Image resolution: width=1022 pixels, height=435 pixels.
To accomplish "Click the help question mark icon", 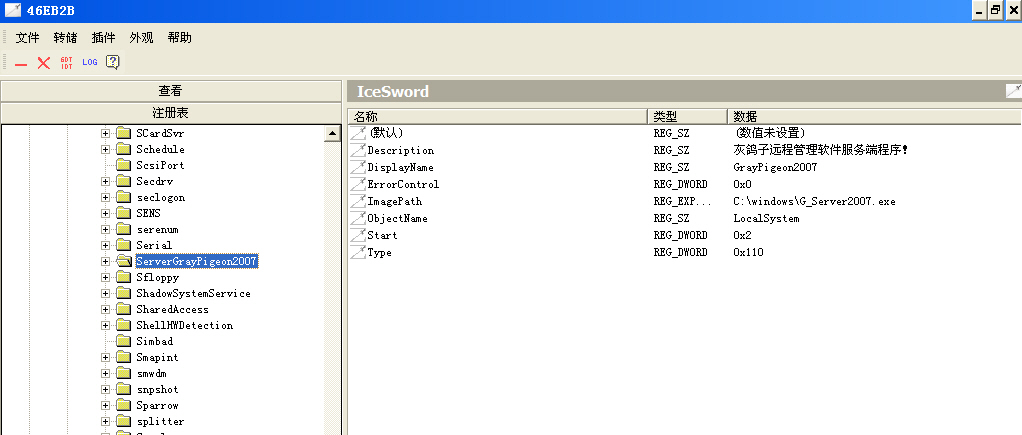I will tap(113, 62).
